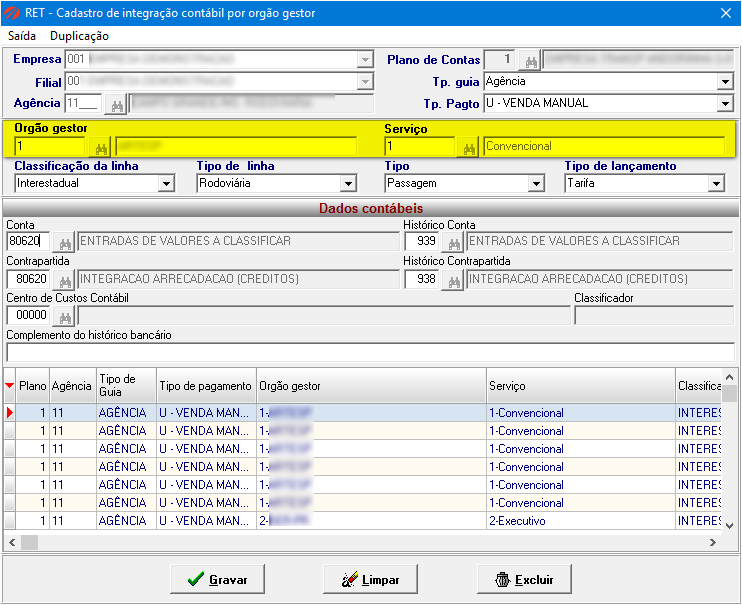Click red sort triangle in grid header
This screenshot has width=742, height=605.
click(9, 386)
